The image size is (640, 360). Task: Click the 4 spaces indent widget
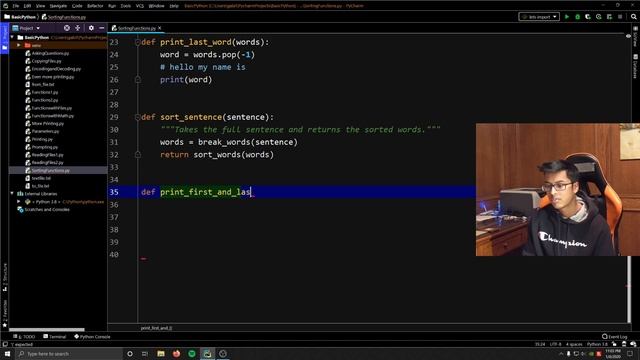(x=574, y=344)
